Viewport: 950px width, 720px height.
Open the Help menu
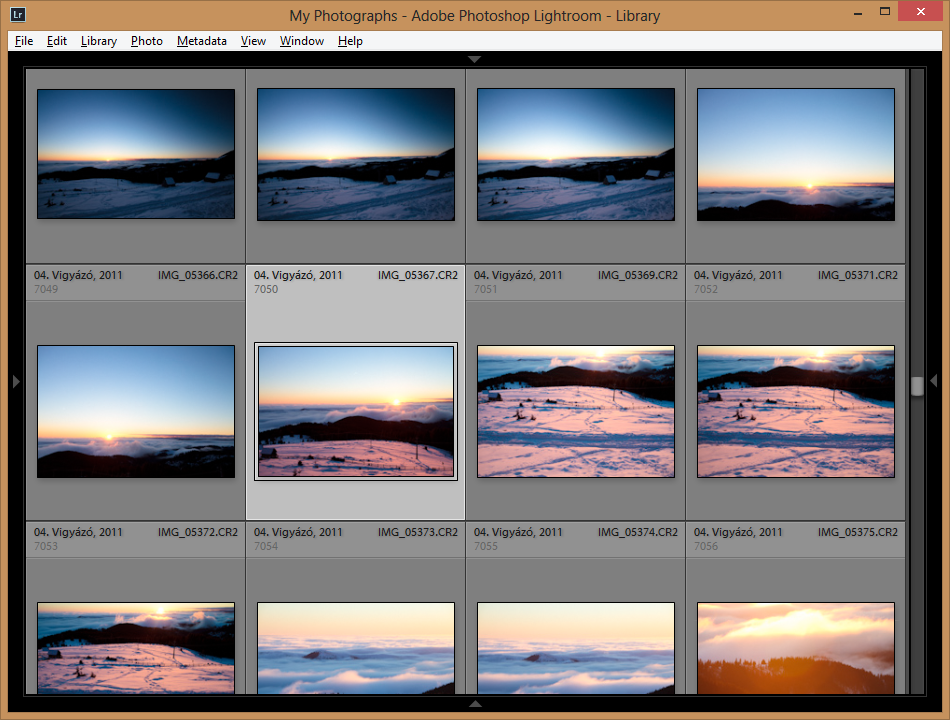click(x=350, y=41)
